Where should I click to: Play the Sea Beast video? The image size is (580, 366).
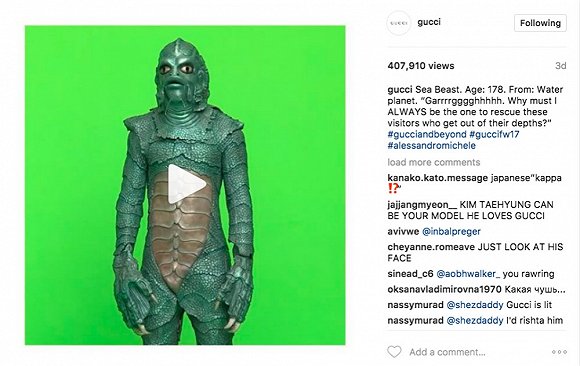point(186,184)
